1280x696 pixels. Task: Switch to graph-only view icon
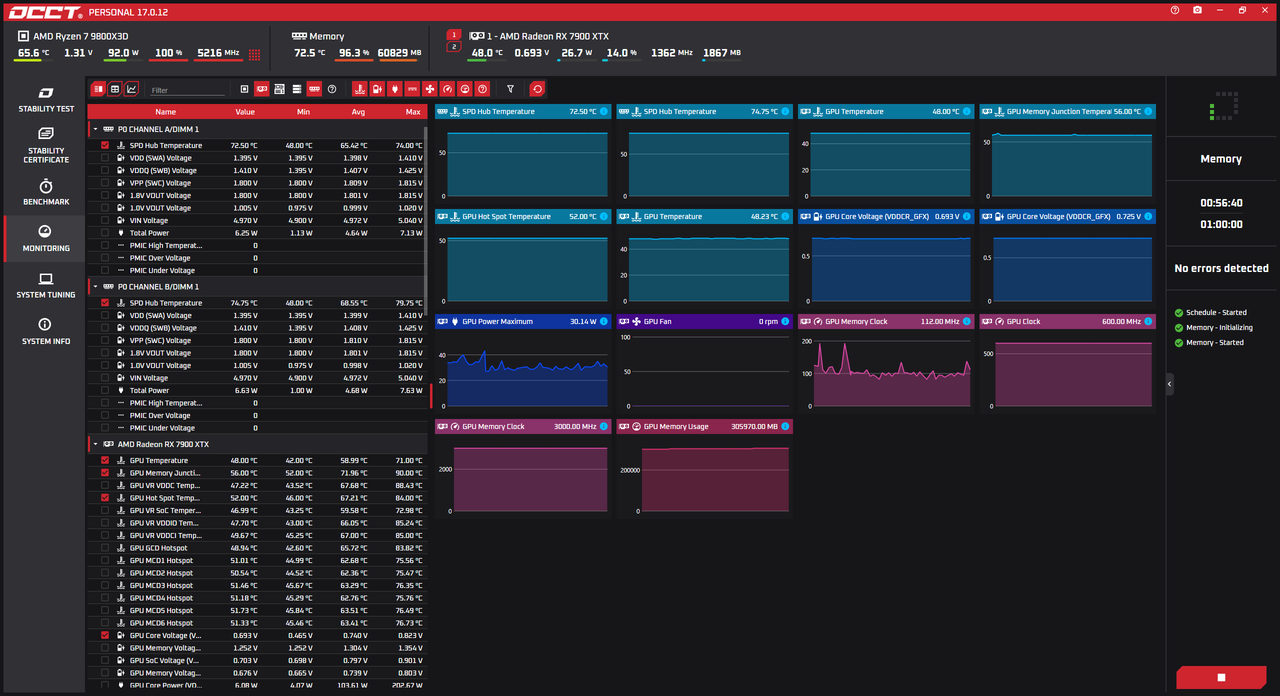(131, 89)
